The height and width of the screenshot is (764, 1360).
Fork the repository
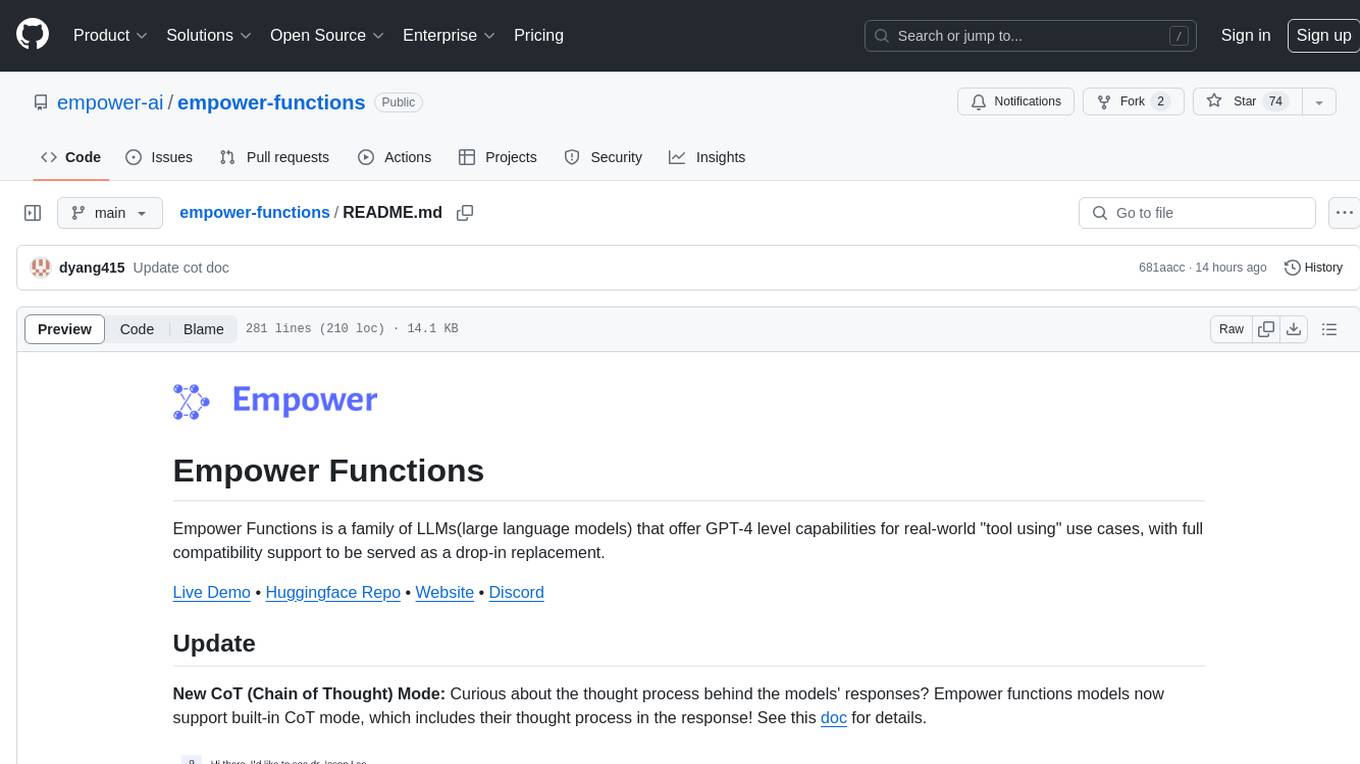(x=1133, y=102)
